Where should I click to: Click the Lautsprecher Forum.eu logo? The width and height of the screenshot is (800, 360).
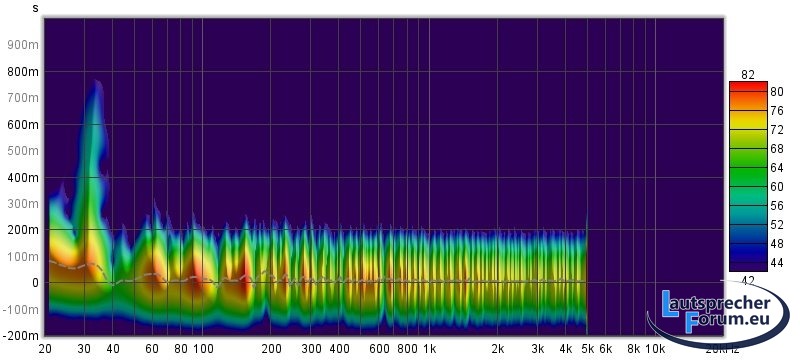[718, 314]
